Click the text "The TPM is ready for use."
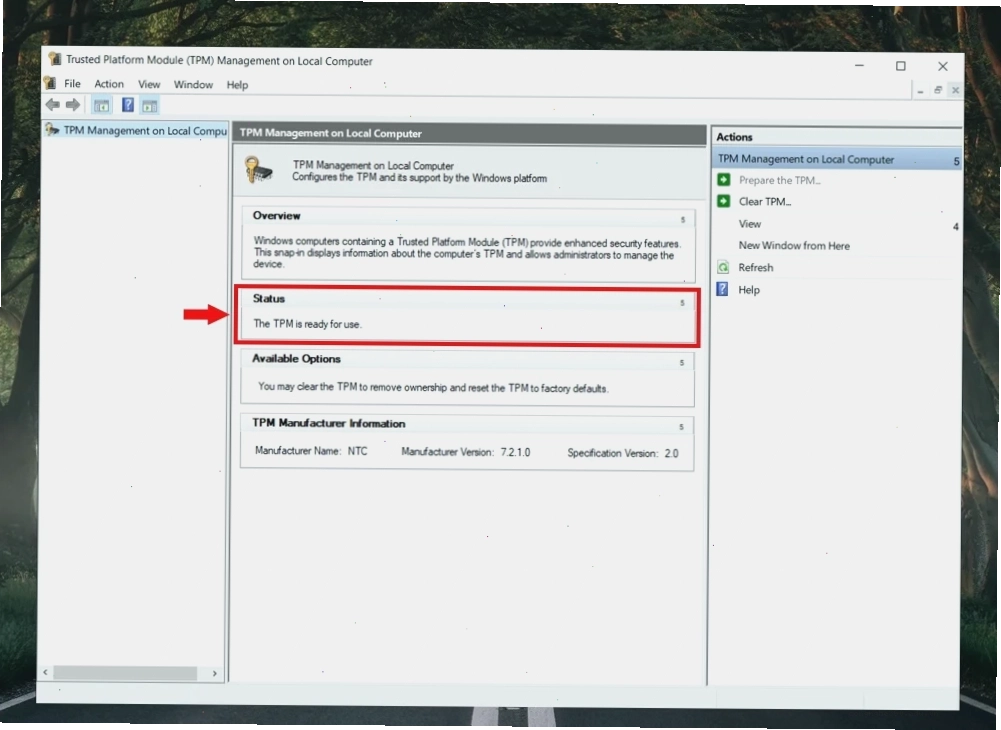This screenshot has height=730, width=1001. 308,324
